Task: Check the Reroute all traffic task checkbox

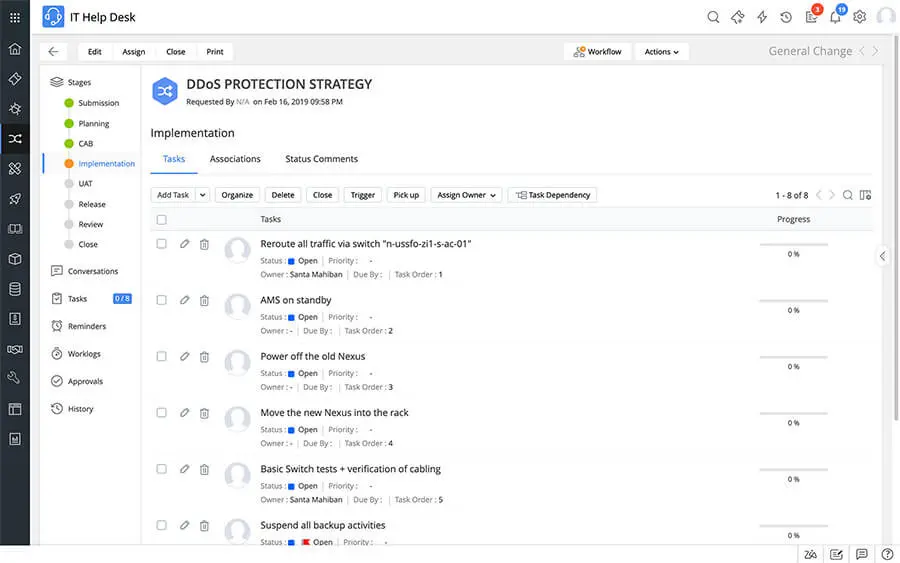Action: (x=161, y=244)
